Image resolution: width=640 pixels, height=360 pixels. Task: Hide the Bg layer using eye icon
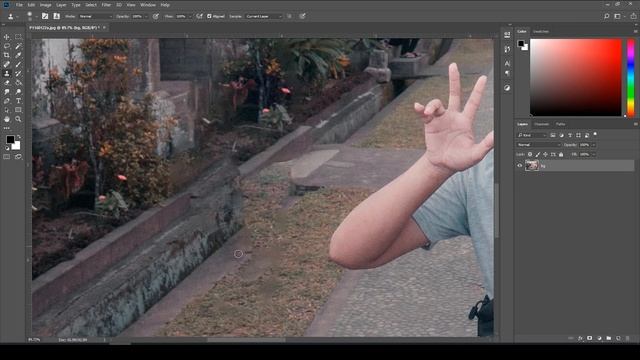(520, 166)
